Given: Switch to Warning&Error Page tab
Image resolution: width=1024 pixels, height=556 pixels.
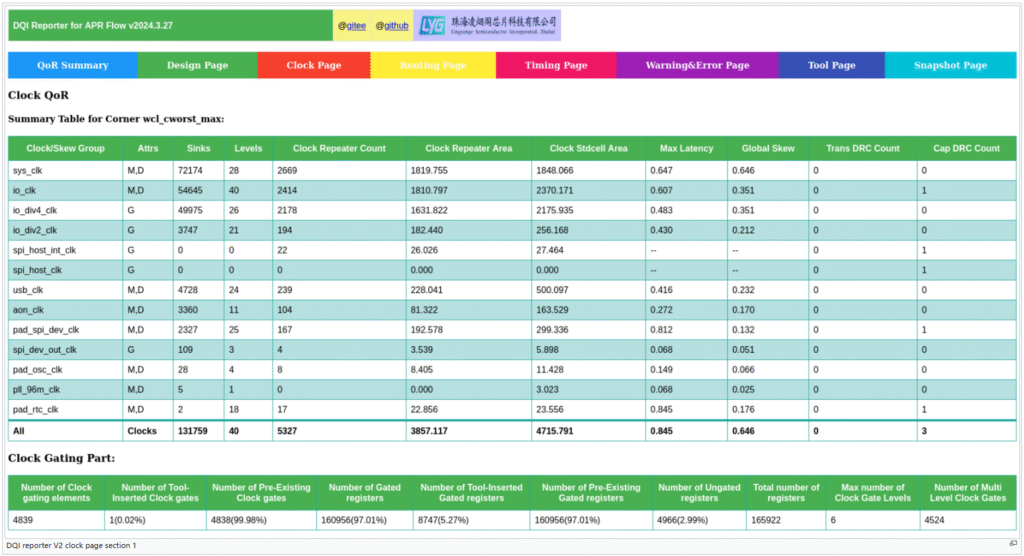Looking at the screenshot, I should coord(697,65).
